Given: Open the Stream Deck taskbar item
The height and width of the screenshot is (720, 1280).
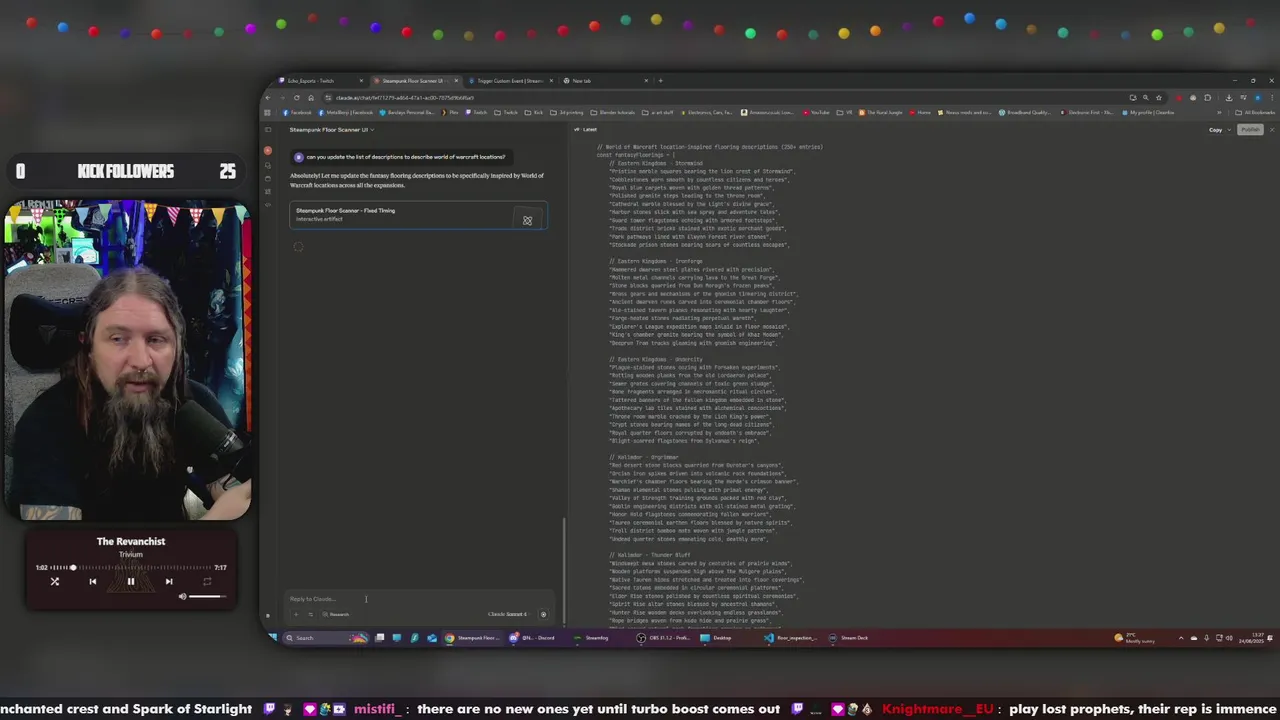Looking at the screenshot, I should [849, 637].
